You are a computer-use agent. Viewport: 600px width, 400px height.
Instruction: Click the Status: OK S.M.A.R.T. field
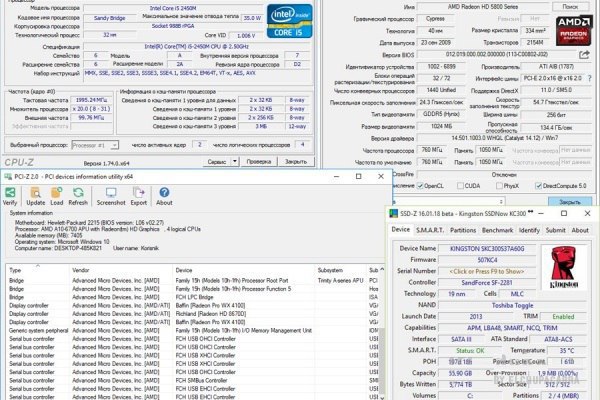(470, 351)
